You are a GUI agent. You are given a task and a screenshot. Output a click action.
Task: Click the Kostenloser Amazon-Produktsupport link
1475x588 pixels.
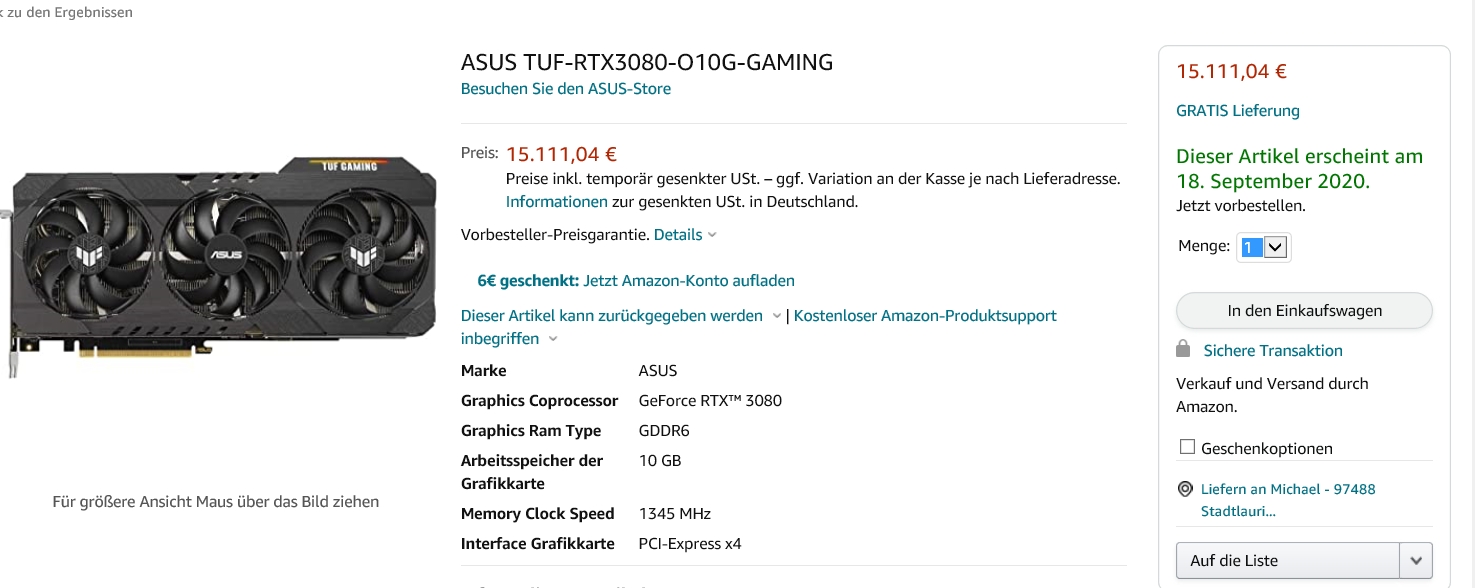pyautogui.click(x=925, y=315)
